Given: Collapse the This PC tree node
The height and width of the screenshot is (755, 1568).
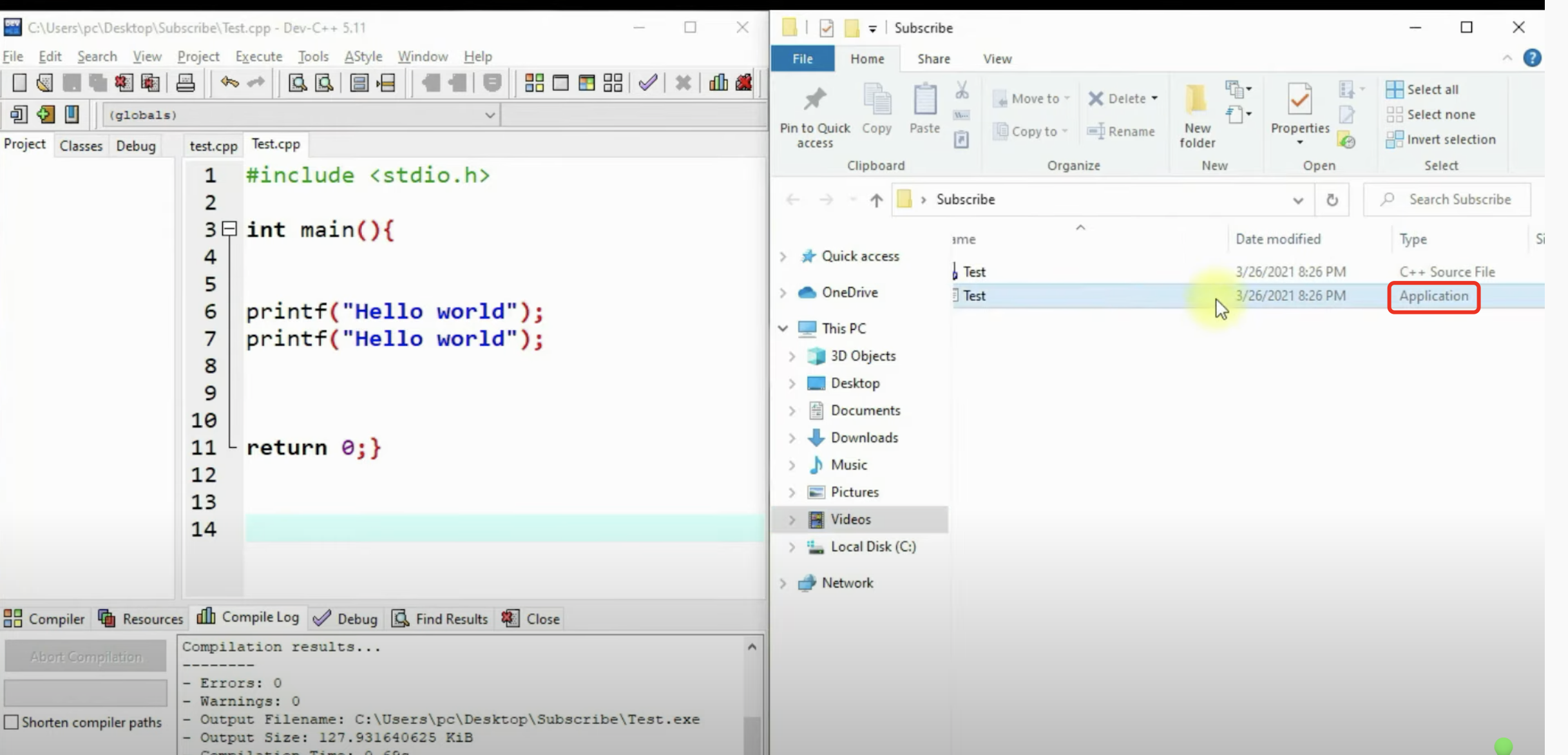Looking at the screenshot, I should 783,329.
